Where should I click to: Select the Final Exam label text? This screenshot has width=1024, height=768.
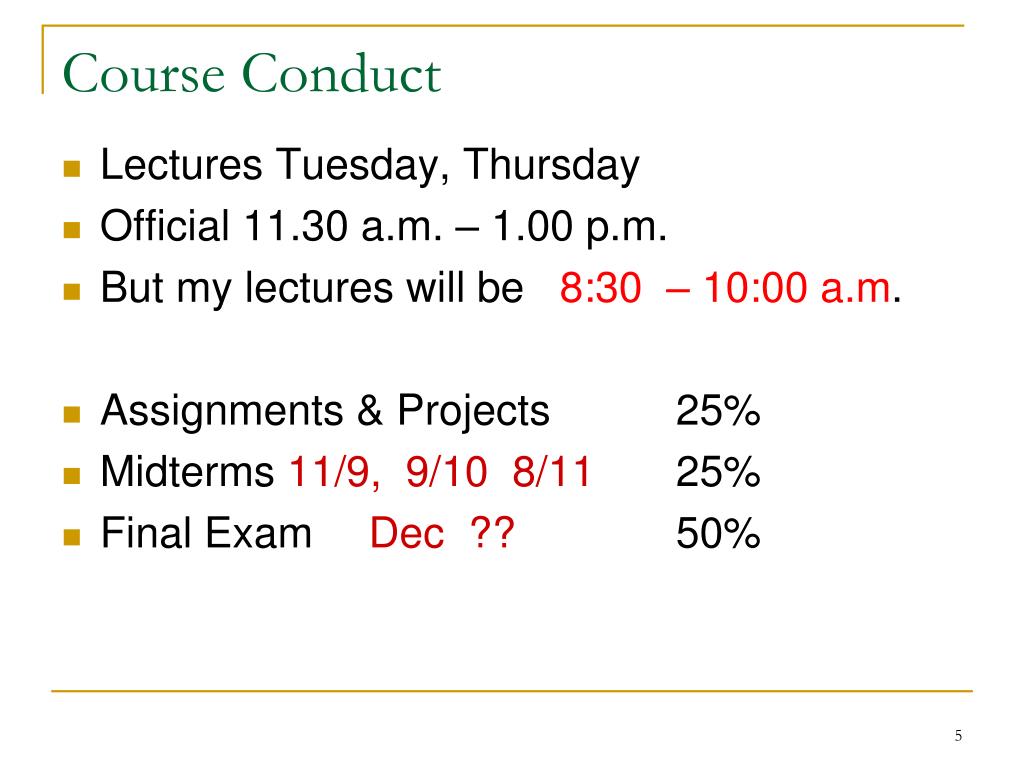pos(206,534)
